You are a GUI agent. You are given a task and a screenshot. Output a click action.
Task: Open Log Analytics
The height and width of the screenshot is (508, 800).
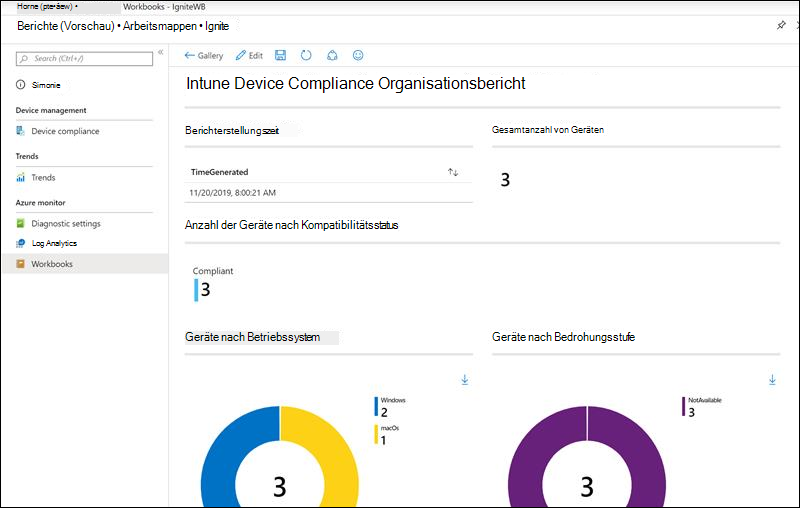(x=54, y=243)
